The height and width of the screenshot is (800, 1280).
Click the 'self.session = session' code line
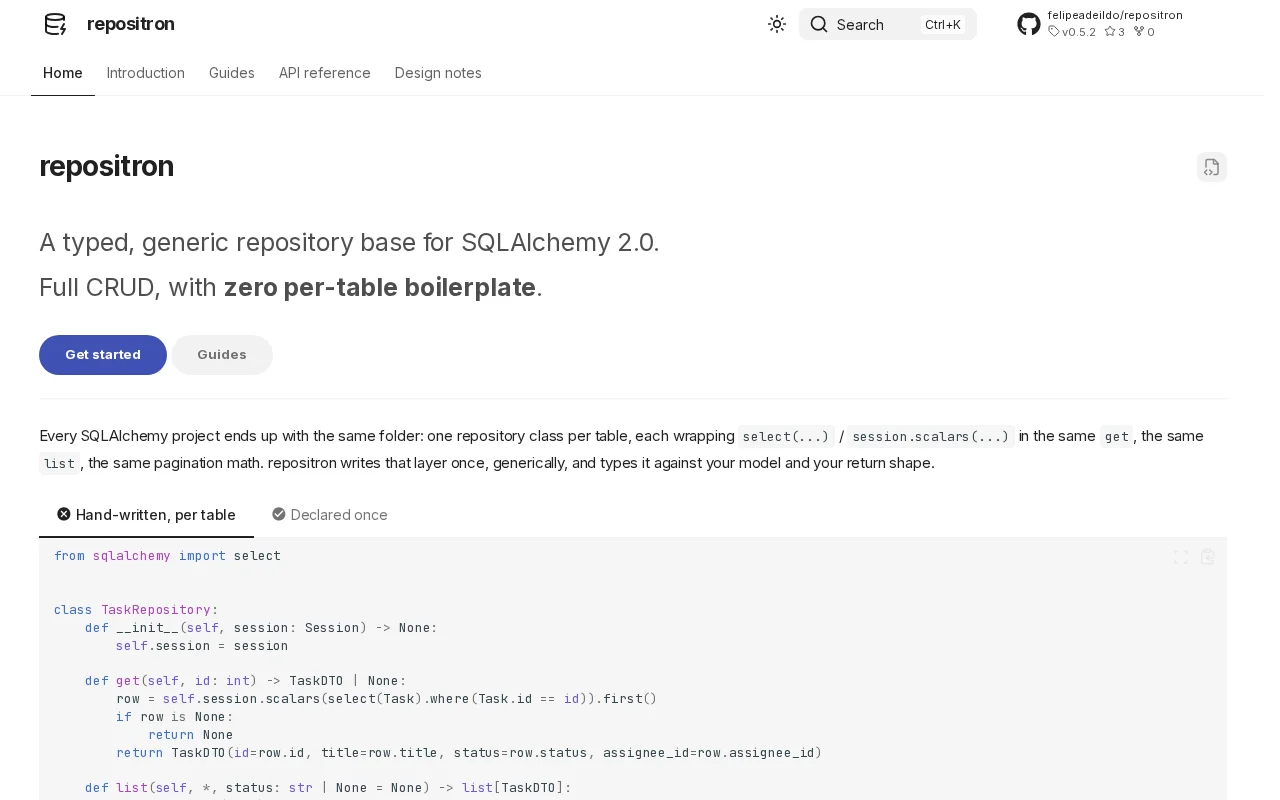tap(202, 646)
